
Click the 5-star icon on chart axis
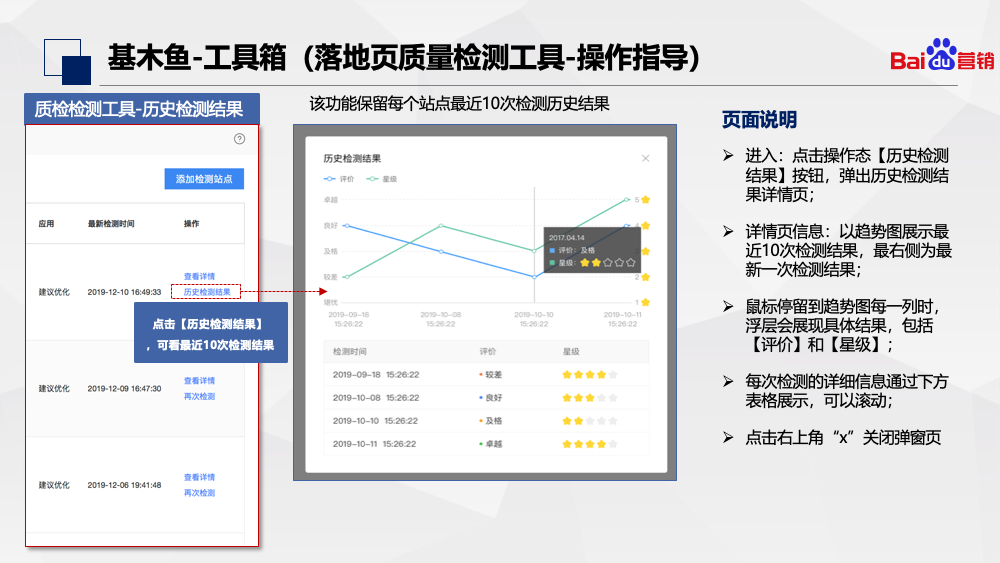tap(645, 200)
